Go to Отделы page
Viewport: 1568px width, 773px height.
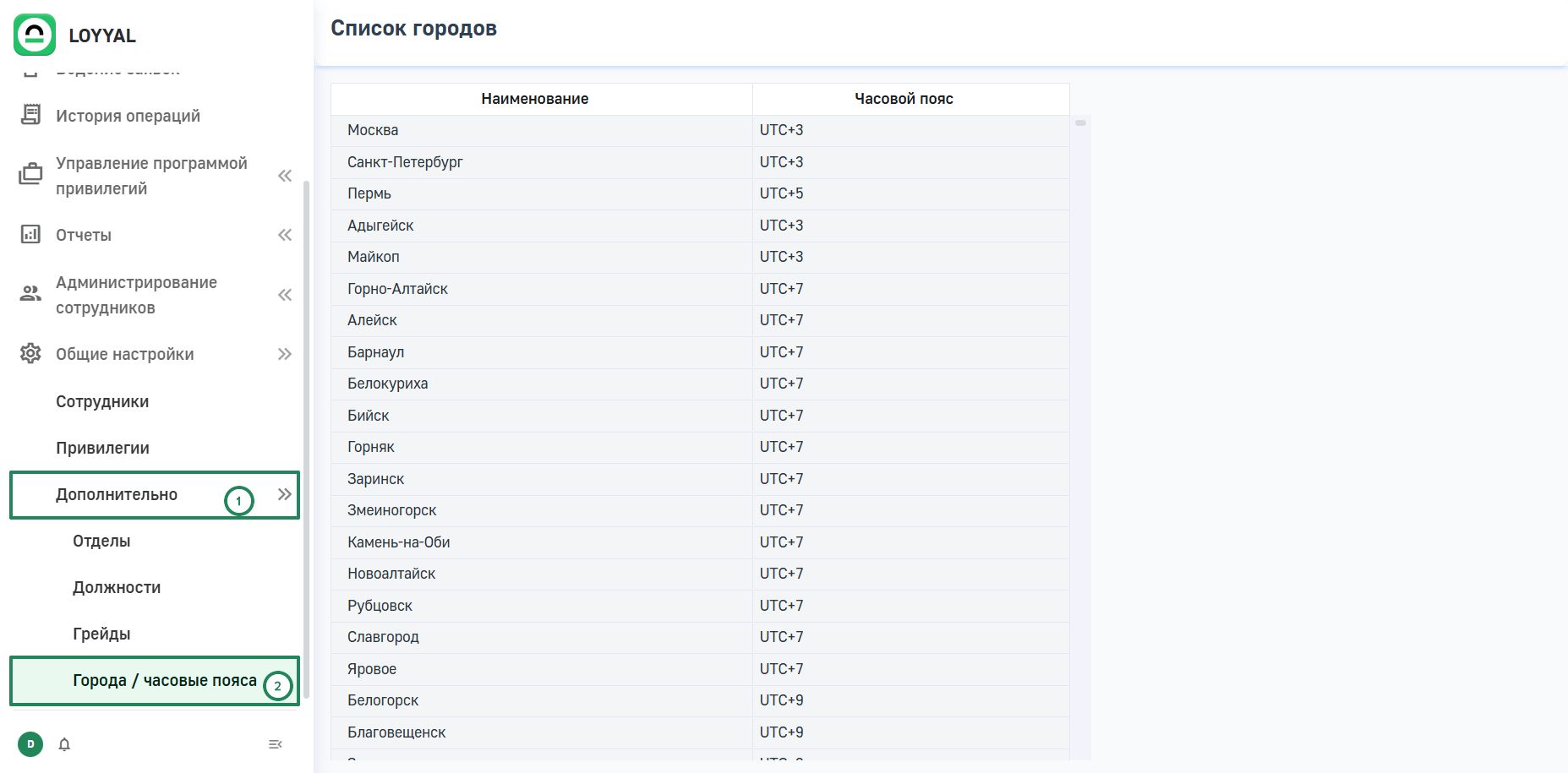[x=101, y=541]
